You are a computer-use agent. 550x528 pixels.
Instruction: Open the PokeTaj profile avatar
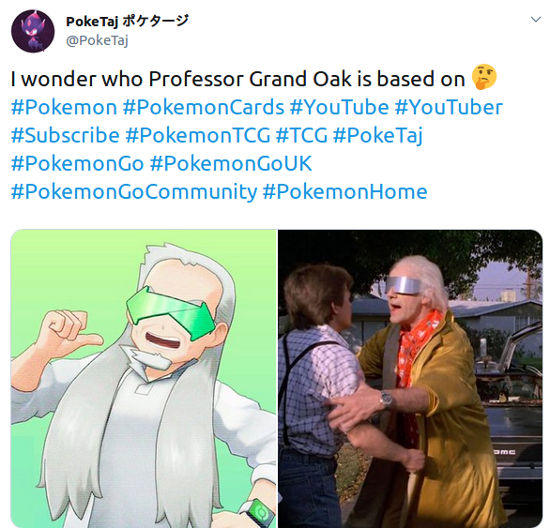pyautogui.click(x=33, y=31)
